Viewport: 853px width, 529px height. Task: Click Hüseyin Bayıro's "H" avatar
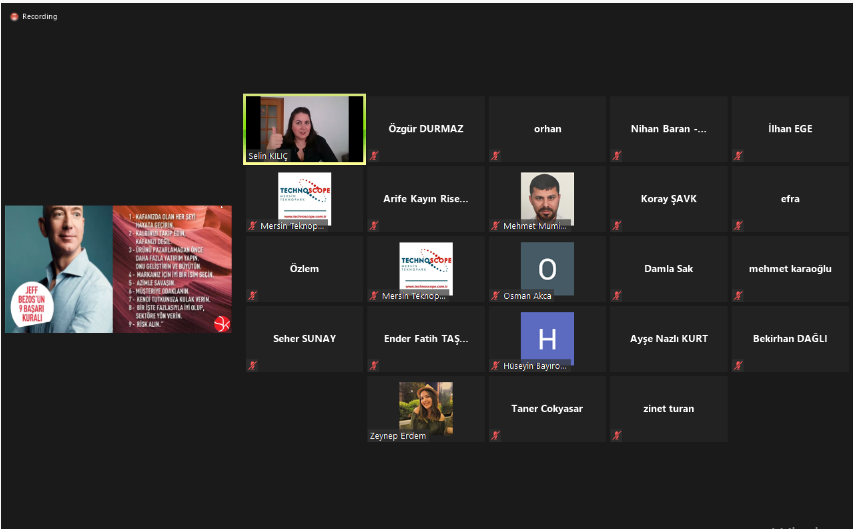pyautogui.click(x=547, y=338)
